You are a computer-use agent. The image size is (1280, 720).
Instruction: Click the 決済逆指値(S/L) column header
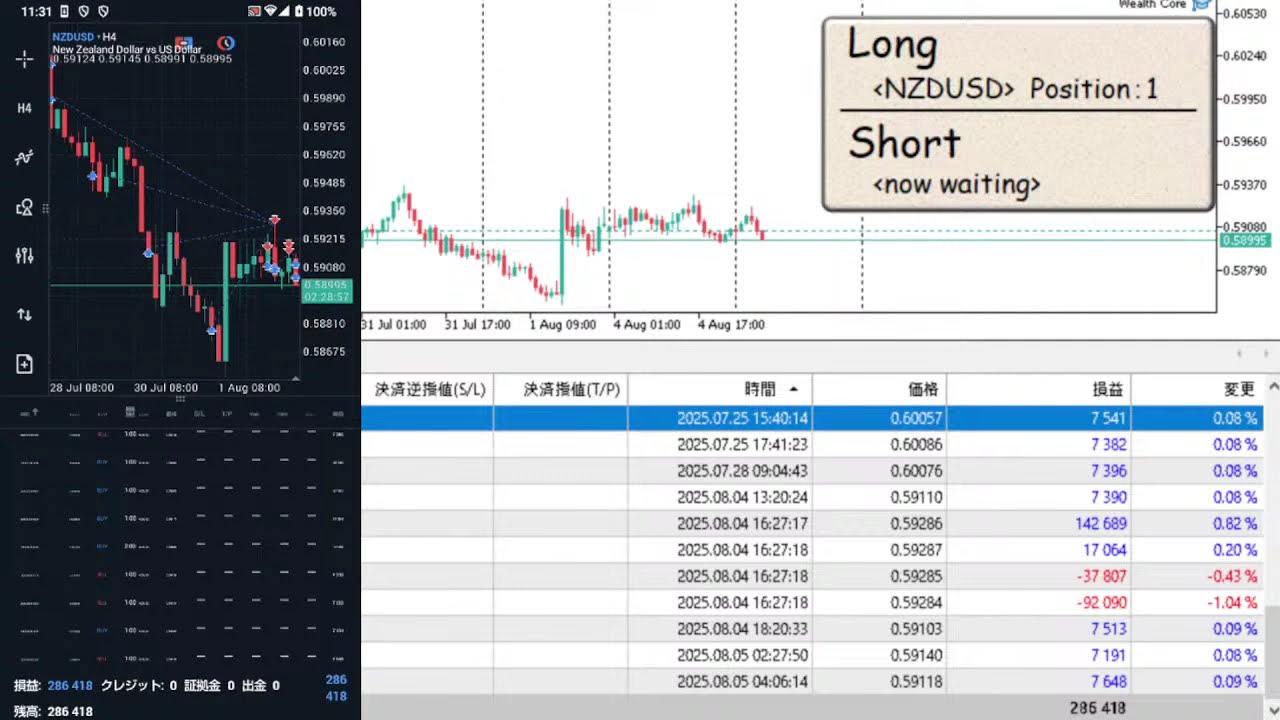point(429,389)
